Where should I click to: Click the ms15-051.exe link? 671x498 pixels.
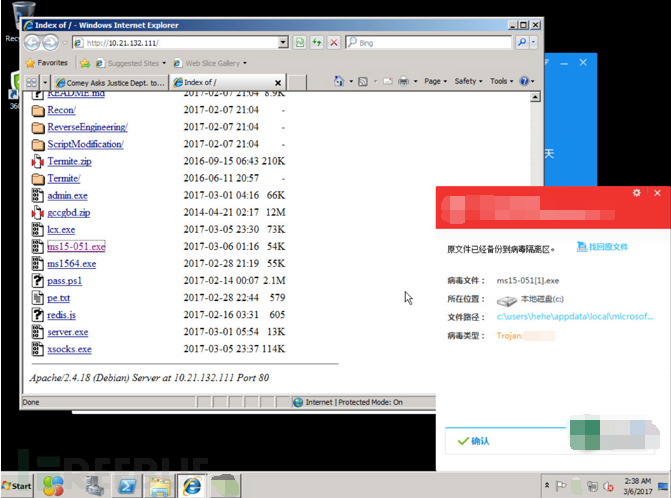coord(76,246)
